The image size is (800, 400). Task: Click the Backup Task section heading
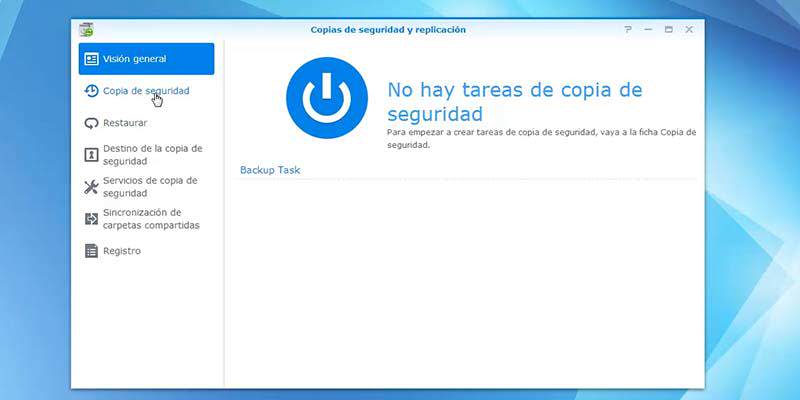[x=270, y=170]
